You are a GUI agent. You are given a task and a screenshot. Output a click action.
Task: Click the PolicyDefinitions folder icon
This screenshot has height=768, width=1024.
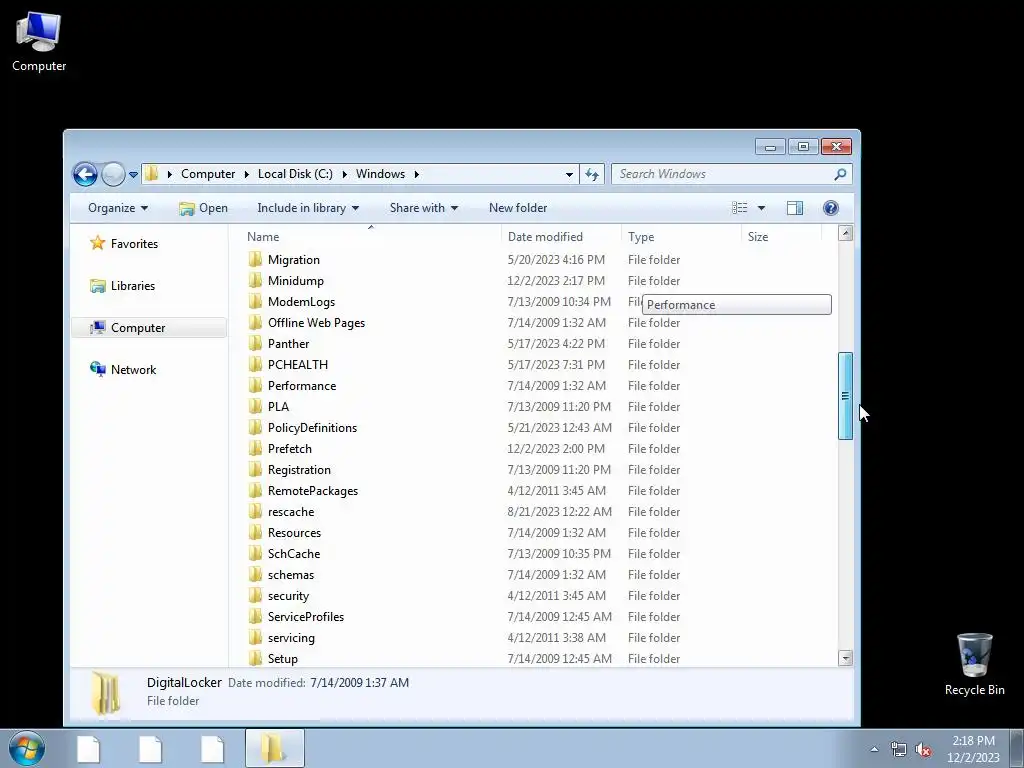(x=255, y=427)
